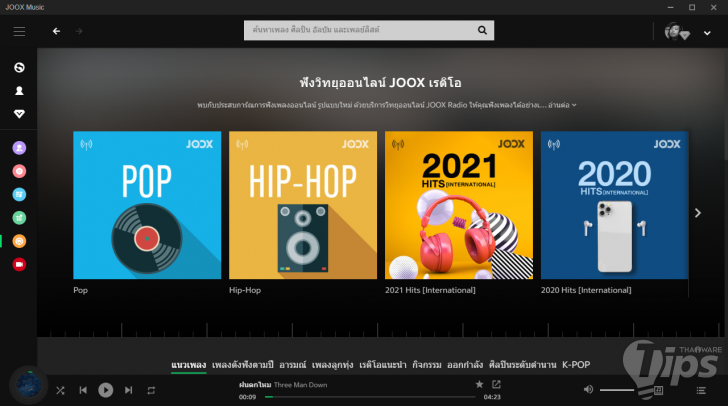Image resolution: width=728 pixels, height=406 pixels.
Task: Open the pink albums disc icon
Action: point(19,171)
